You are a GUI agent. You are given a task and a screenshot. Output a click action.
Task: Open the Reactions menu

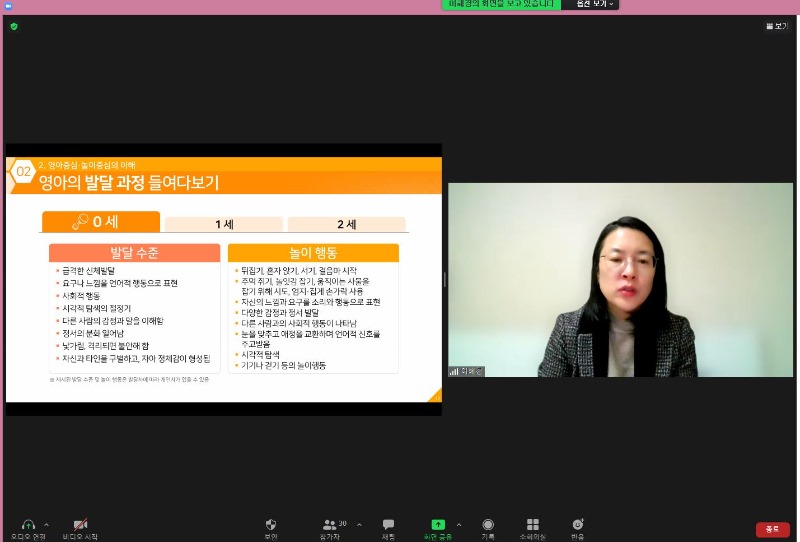(x=578, y=525)
